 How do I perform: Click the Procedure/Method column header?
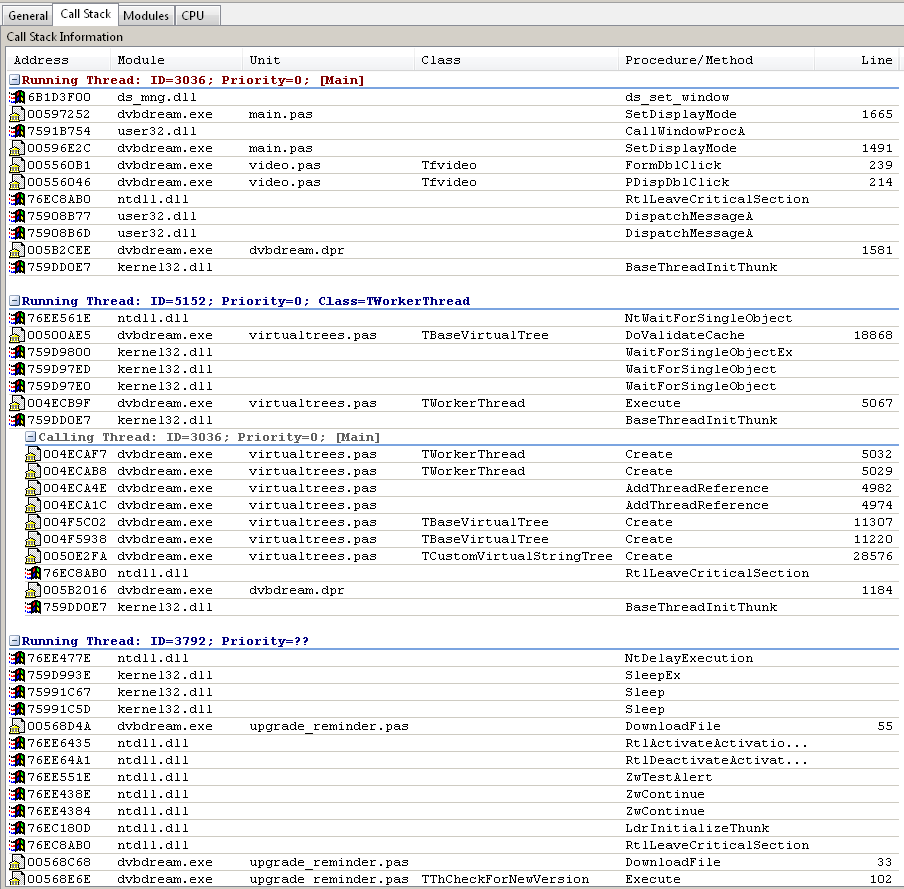715,60
